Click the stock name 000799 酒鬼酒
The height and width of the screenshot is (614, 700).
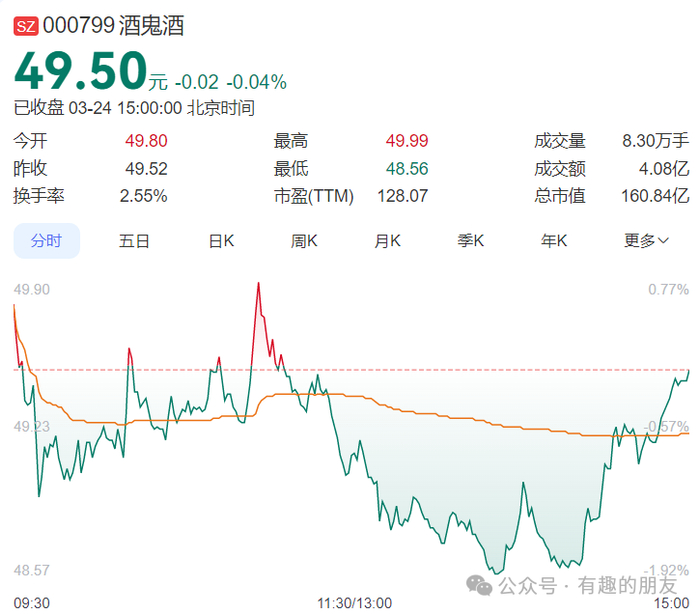pyautogui.click(x=113, y=25)
